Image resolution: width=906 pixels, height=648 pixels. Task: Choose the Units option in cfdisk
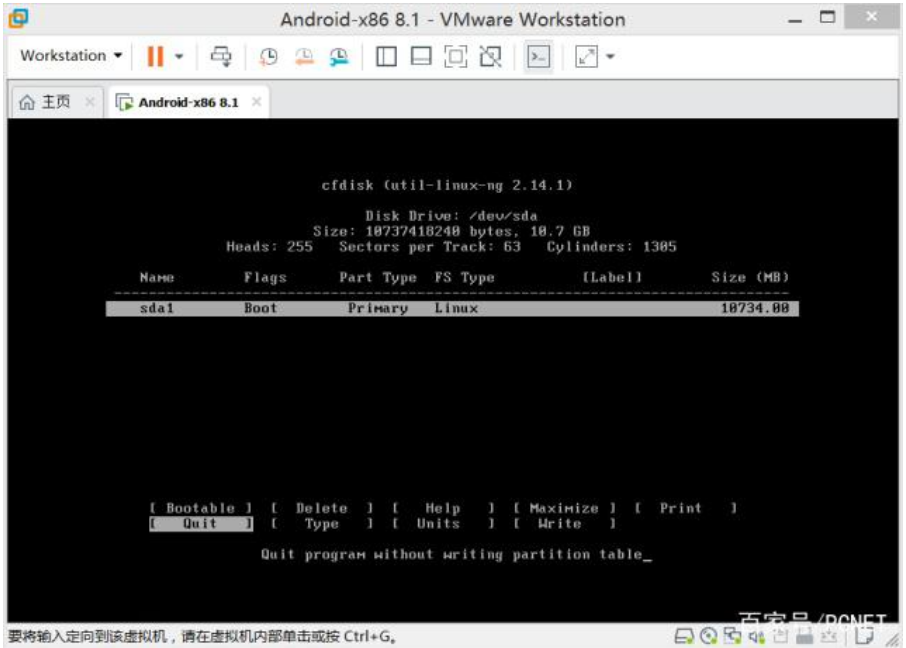click(443, 524)
